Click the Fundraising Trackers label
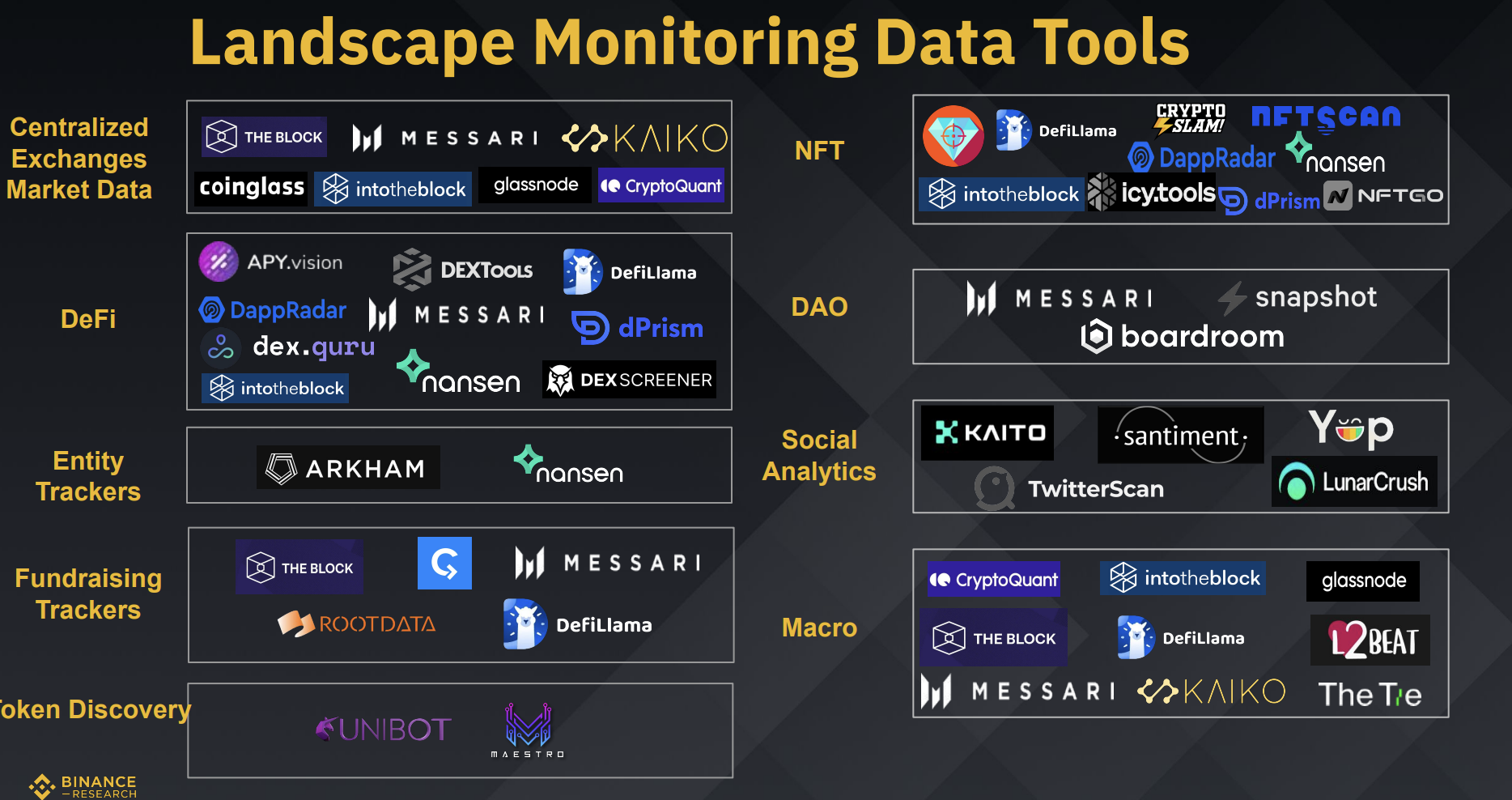 coord(88,594)
